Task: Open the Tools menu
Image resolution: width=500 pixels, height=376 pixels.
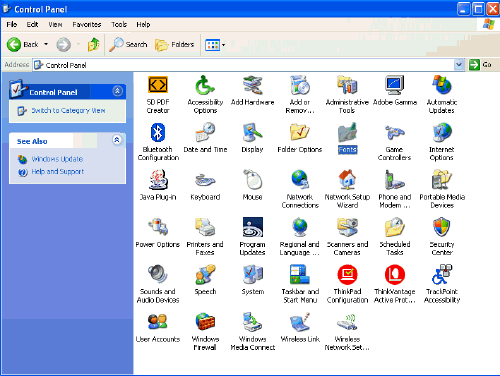Action: click(119, 24)
